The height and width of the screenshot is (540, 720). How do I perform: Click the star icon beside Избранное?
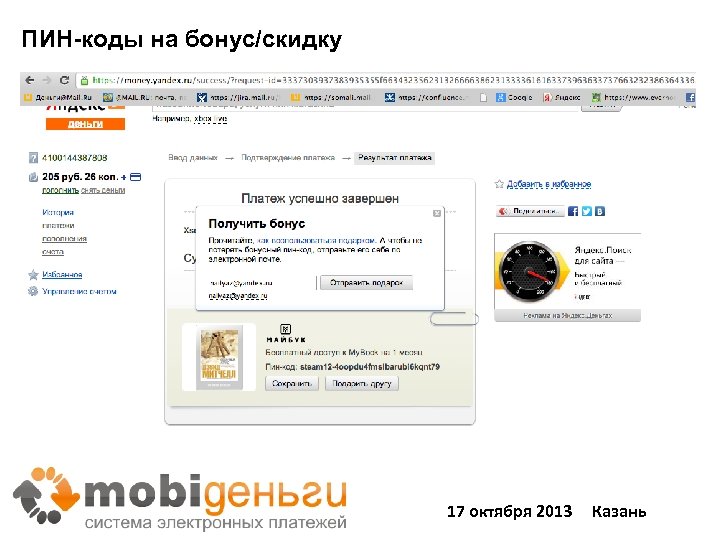pos(33,275)
